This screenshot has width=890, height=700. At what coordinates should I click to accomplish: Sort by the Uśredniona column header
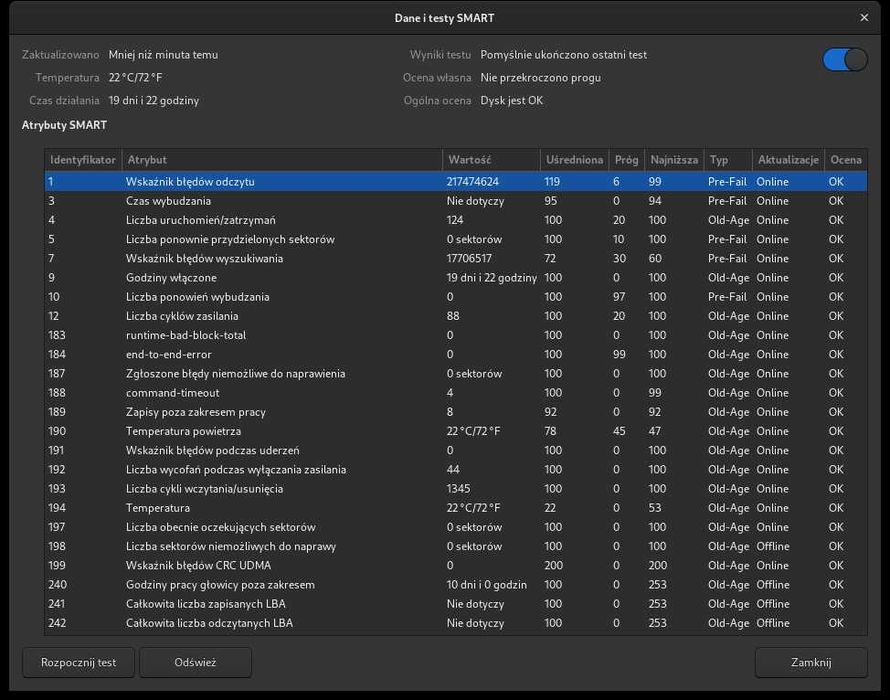(x=574, y=160)
